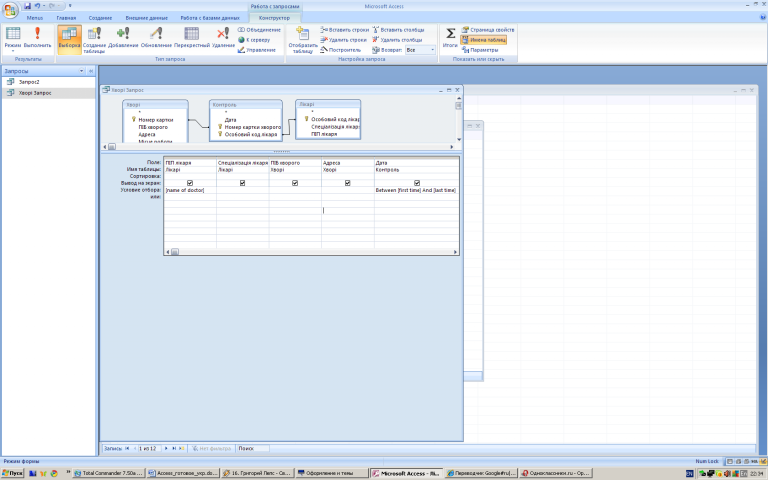This screenshot has height=480, width=768.
Task: Choose the Добавление append query icon
Action: click(x=124, y=37)
